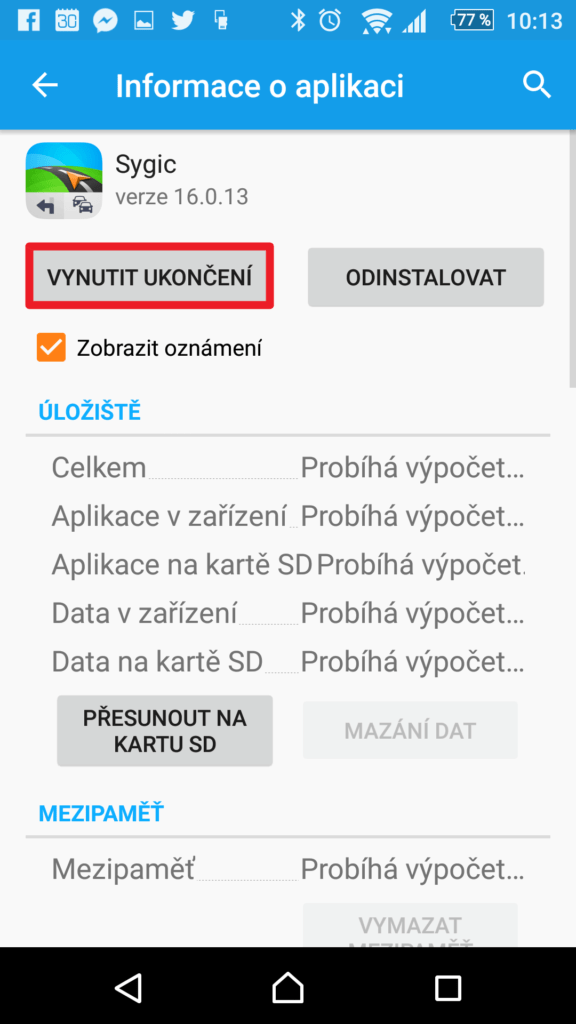Open search with the magnifier icon

coord(537,86)
